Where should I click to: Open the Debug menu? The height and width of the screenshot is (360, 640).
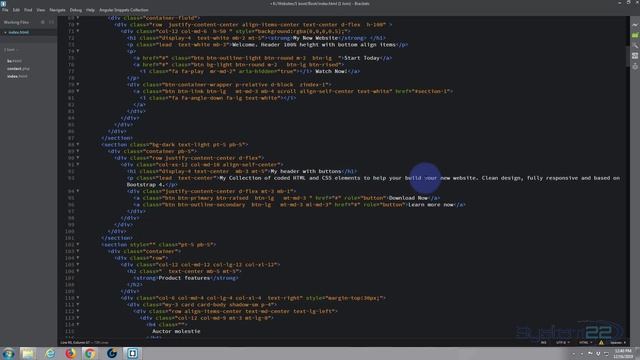(76, 10)
